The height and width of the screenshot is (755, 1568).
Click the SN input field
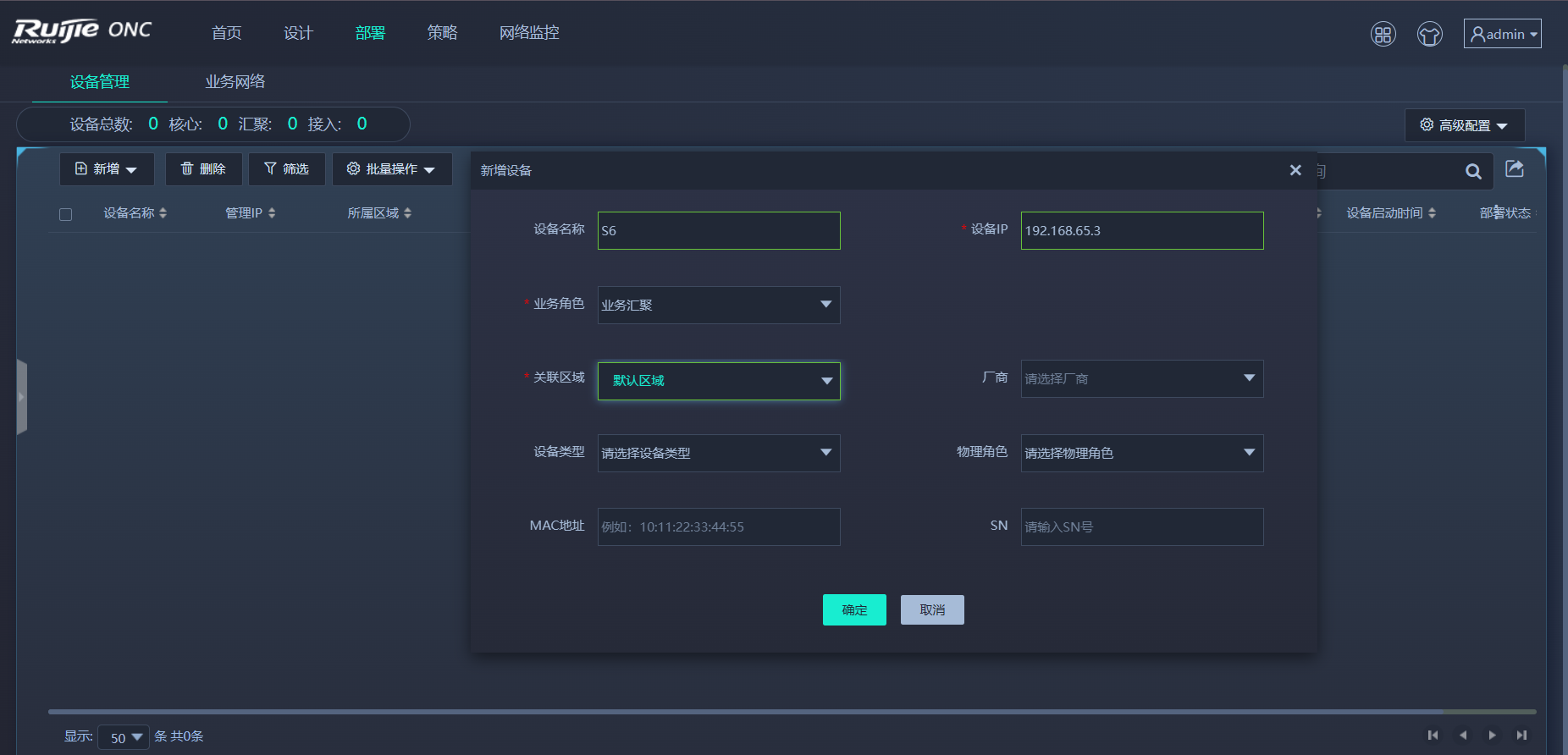pos(1142,526)
